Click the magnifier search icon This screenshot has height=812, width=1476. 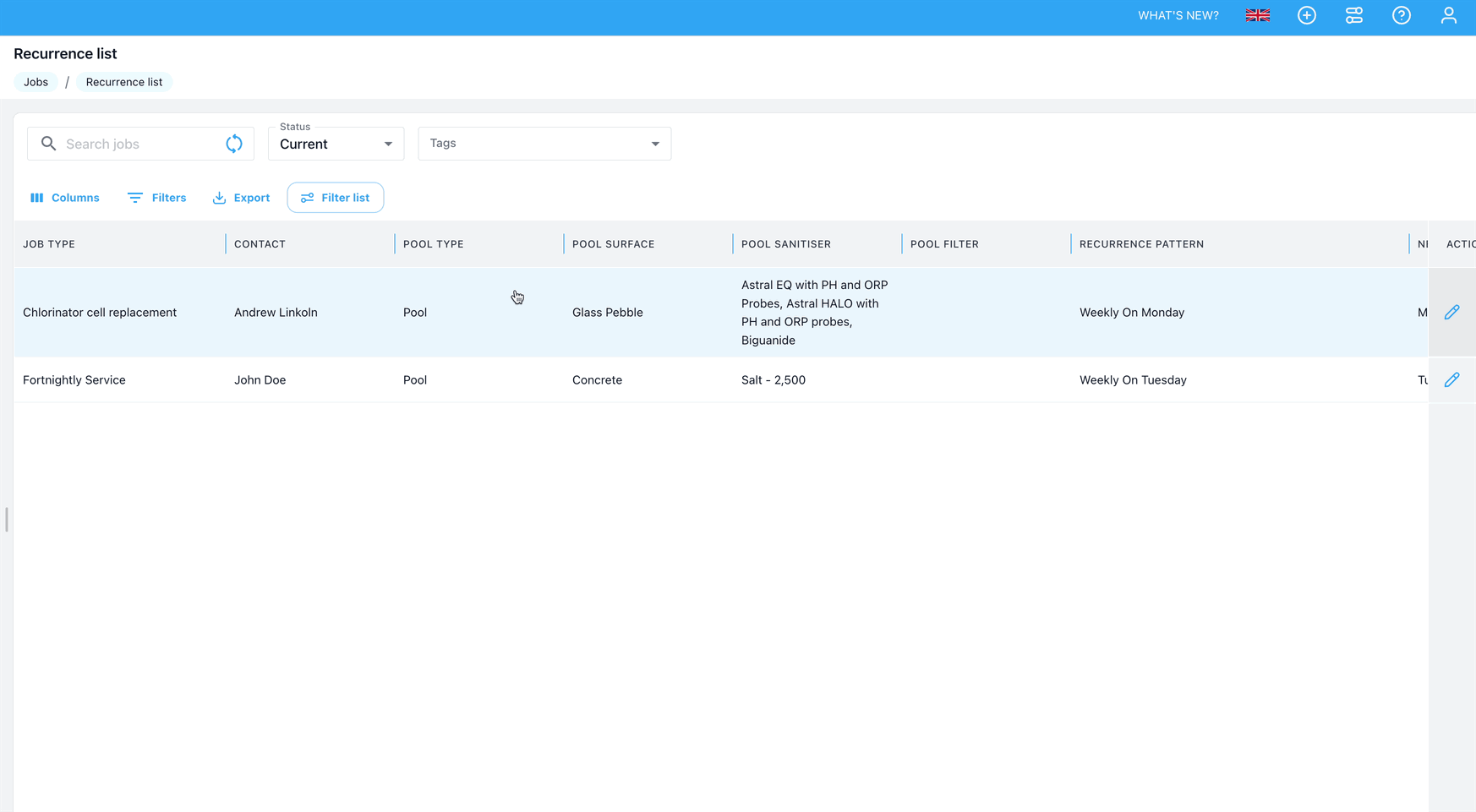(48, 144)
